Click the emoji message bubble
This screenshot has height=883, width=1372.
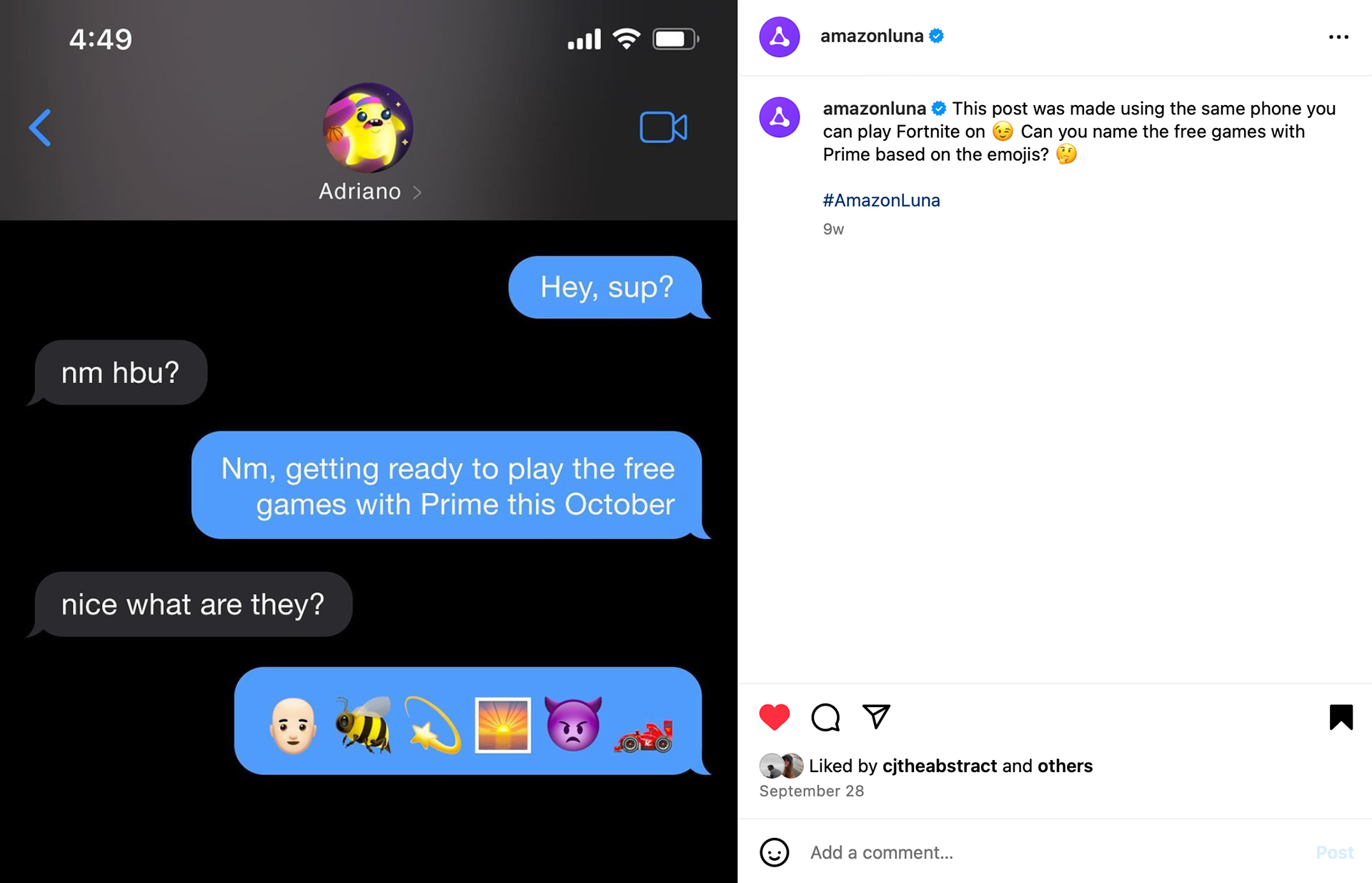[469, 721]
